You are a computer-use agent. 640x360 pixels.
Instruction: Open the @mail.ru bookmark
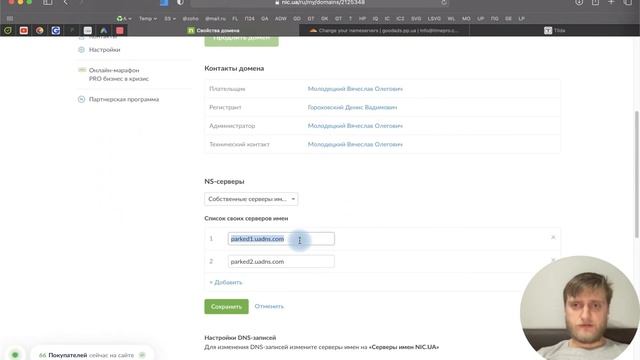(x=215, y=18)
